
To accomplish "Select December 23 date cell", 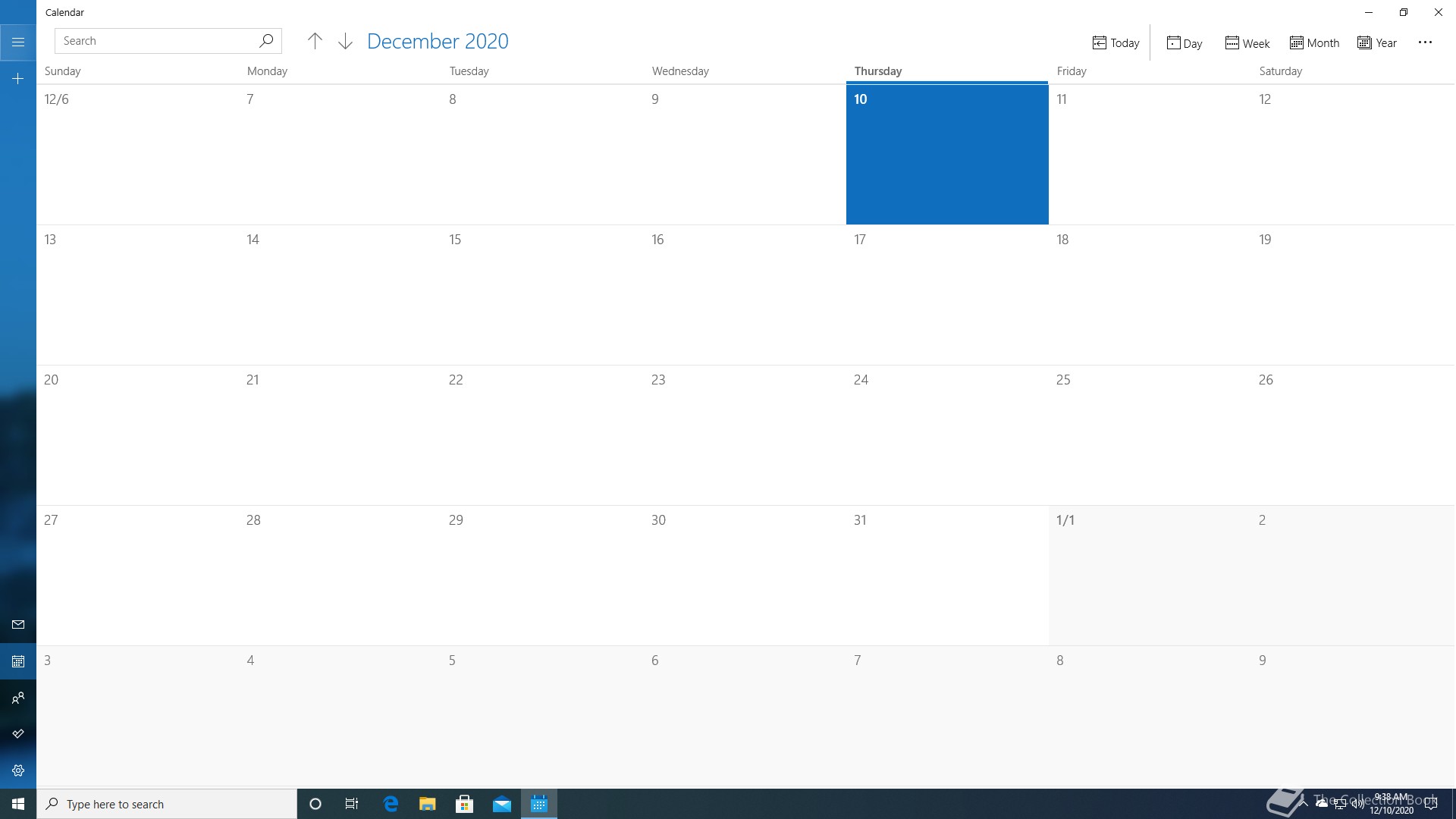I will point(745,435).
